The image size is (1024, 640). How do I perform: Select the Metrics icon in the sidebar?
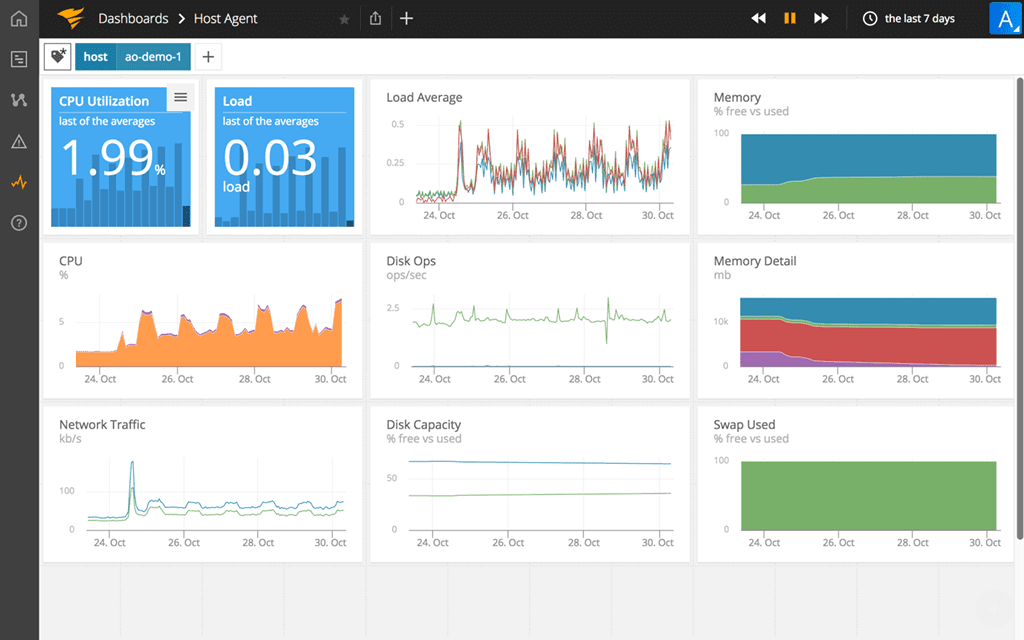(x=18, y=100)
